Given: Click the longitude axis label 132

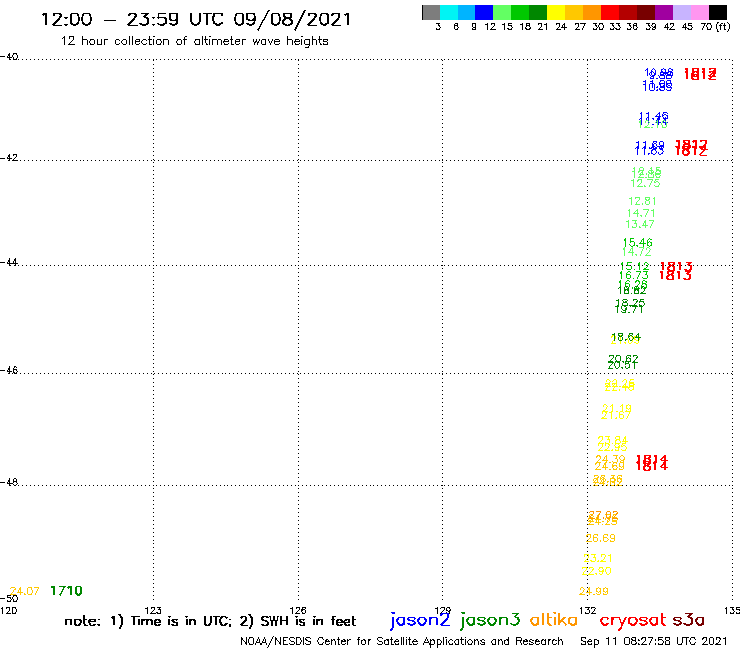Looking at the screenshot, I should pyautogui.click(x=588, y=610).
